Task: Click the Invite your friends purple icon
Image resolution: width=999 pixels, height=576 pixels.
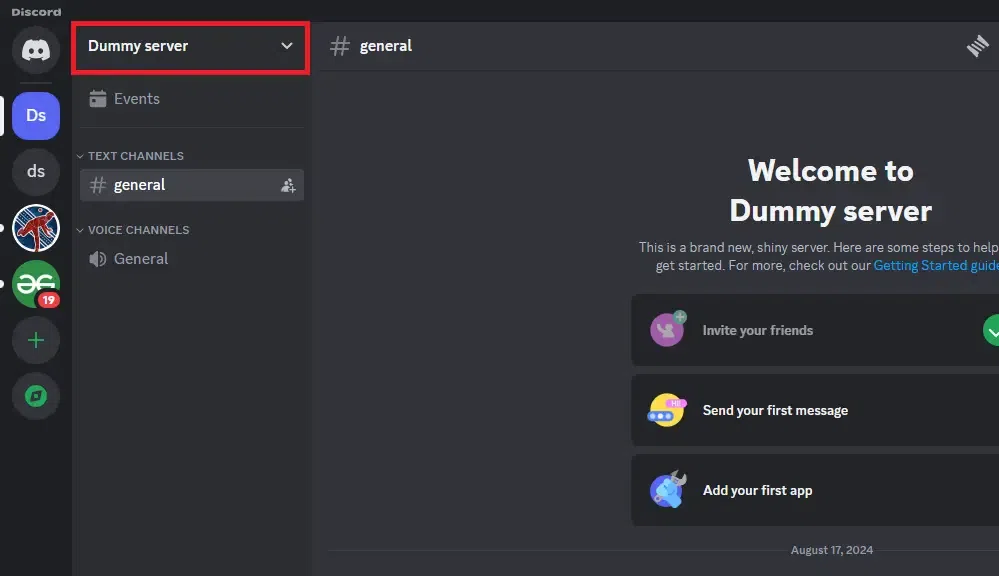Action: coord(668,329)
